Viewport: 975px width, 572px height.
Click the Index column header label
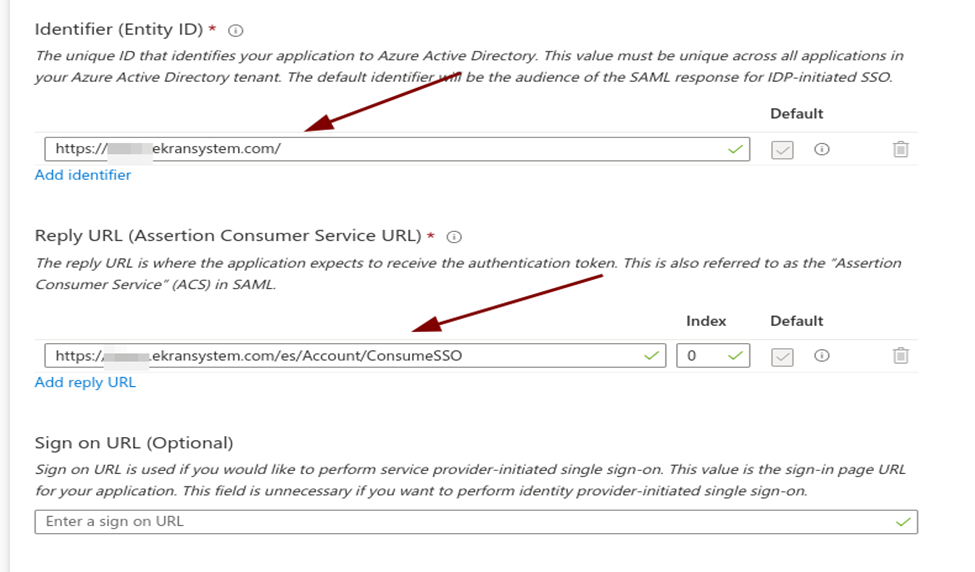[x=706, y=321]
